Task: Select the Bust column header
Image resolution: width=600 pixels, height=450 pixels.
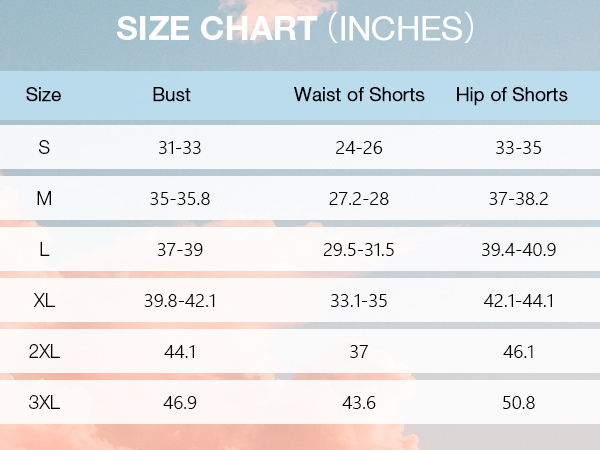Action: click(x=171, y=95)
